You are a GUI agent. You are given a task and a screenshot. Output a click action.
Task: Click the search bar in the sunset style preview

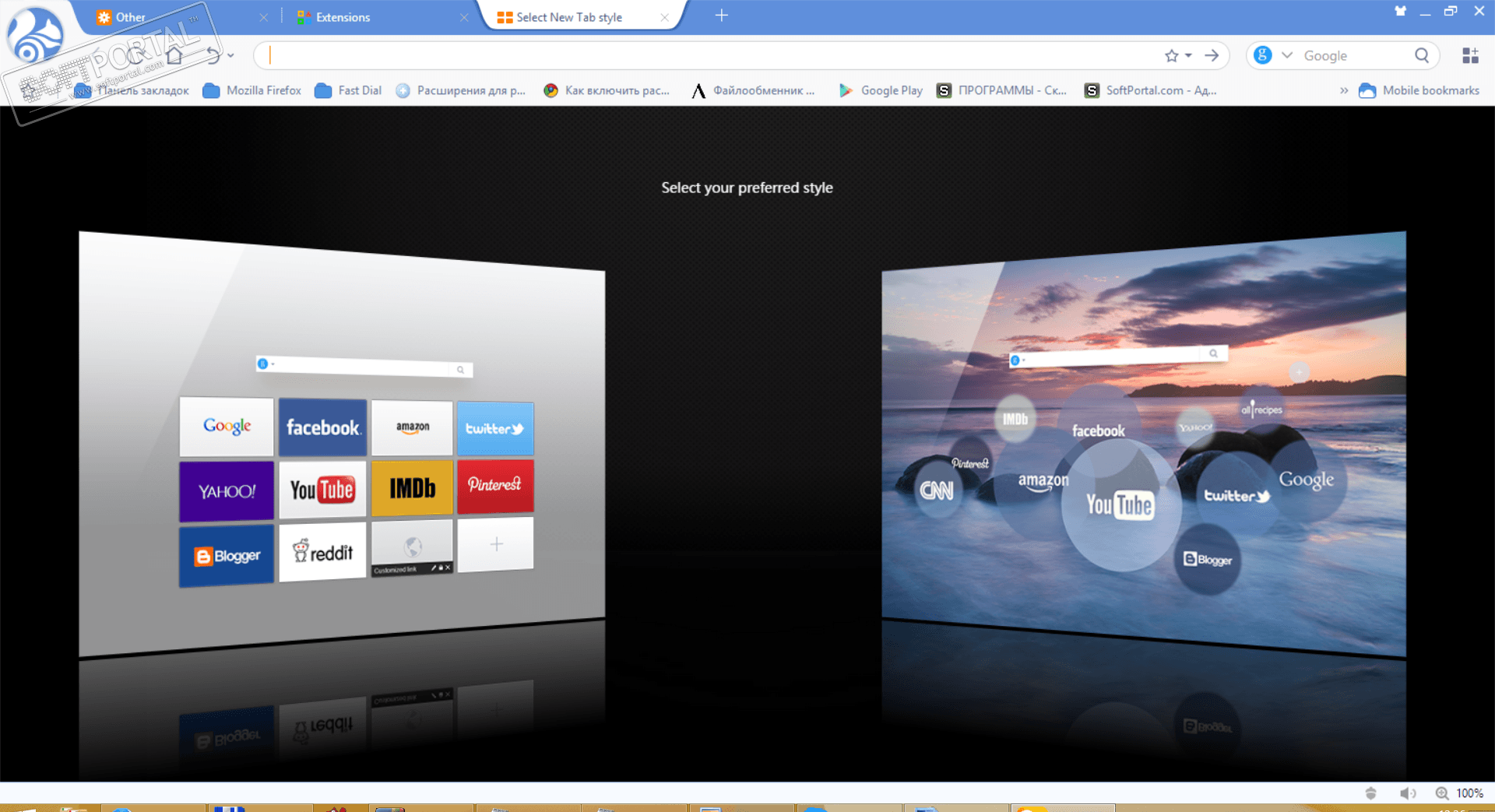click(x=1118, y=356)
